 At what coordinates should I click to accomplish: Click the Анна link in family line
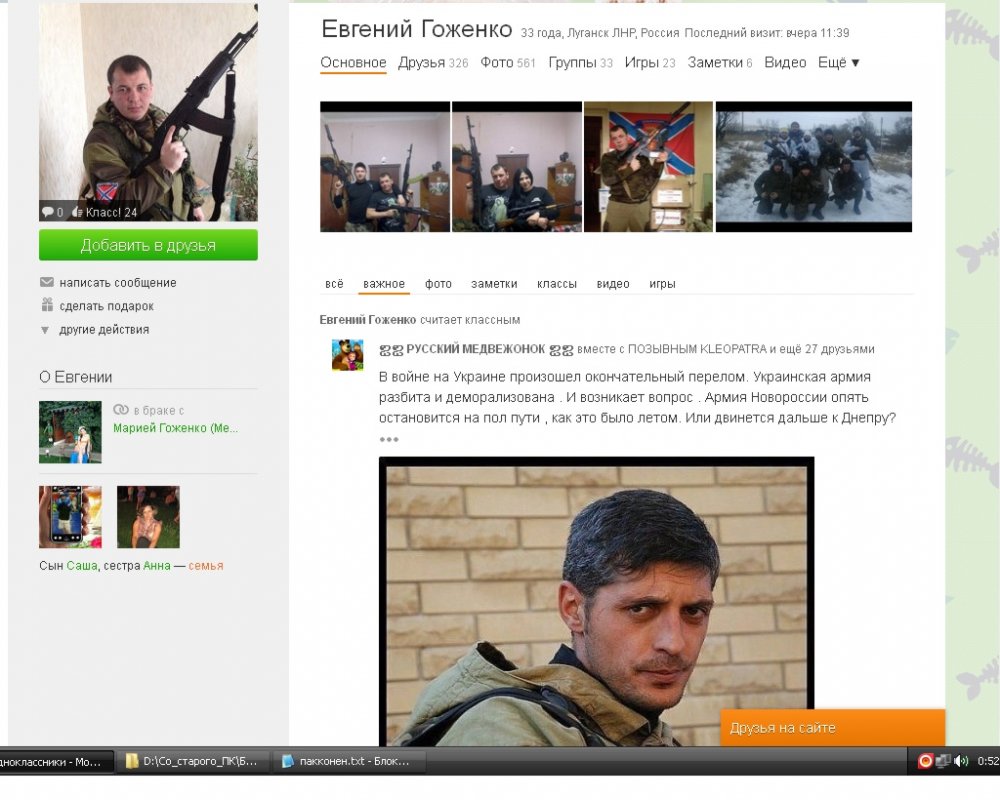click(x=157, y=566)
